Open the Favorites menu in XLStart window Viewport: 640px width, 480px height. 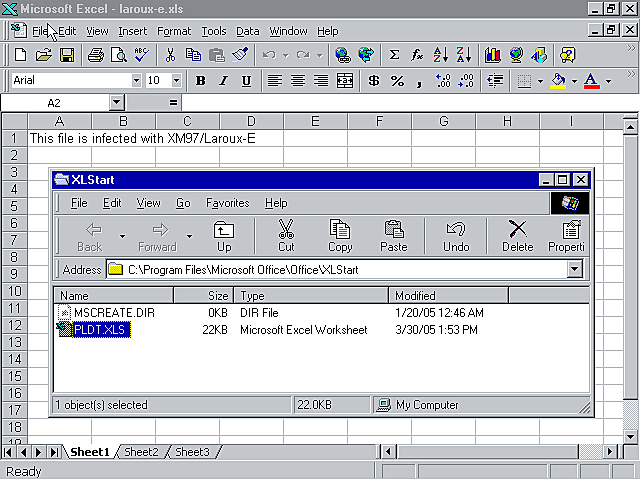point(227,203)
